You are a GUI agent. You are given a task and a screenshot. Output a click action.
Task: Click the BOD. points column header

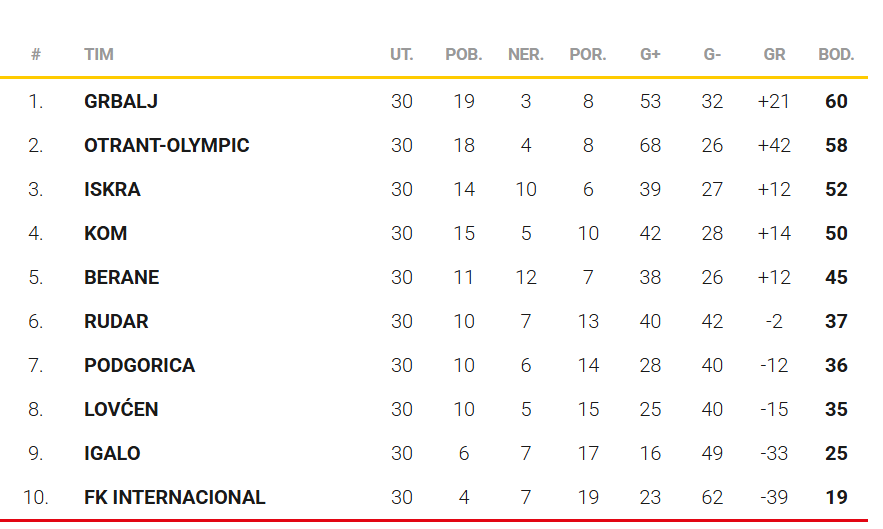[x=836, y=55]
